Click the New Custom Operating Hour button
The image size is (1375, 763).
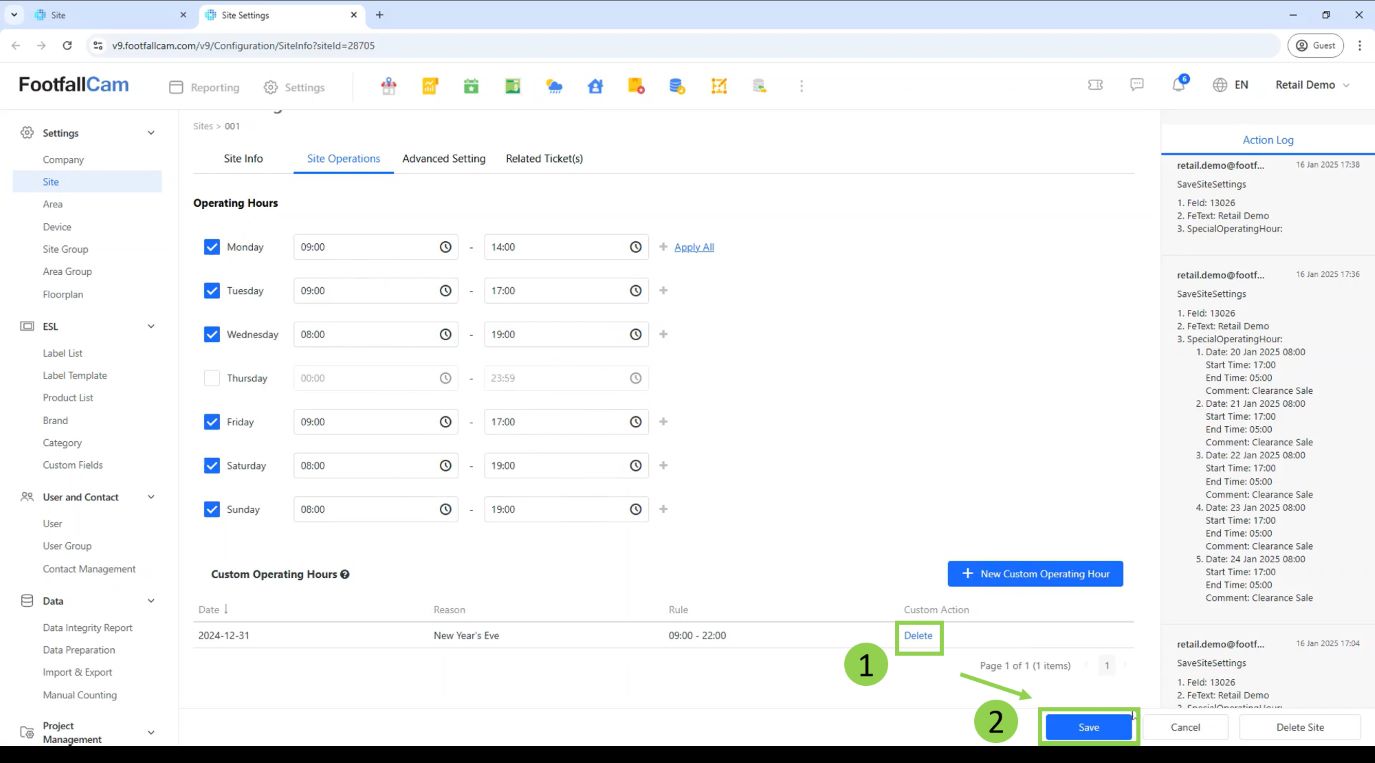click(x=1035, y=574)
